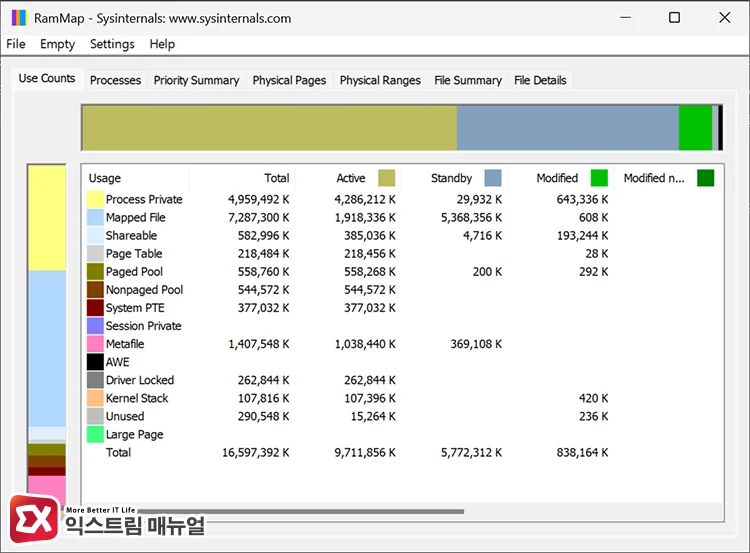Click the Modified n... dark green swatch
The height and width of the screenshot is (553, 750).
click(706, 178)
